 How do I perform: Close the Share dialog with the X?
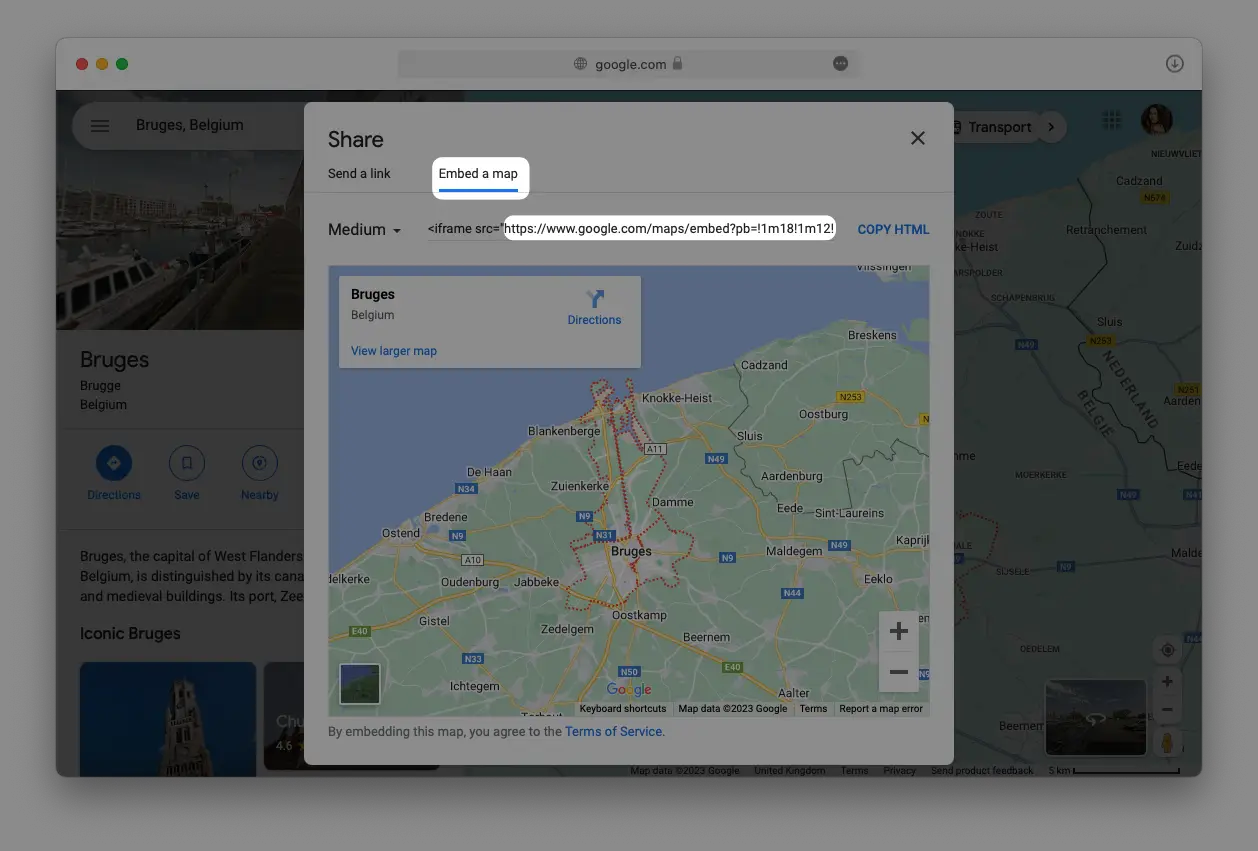(917, 139)
